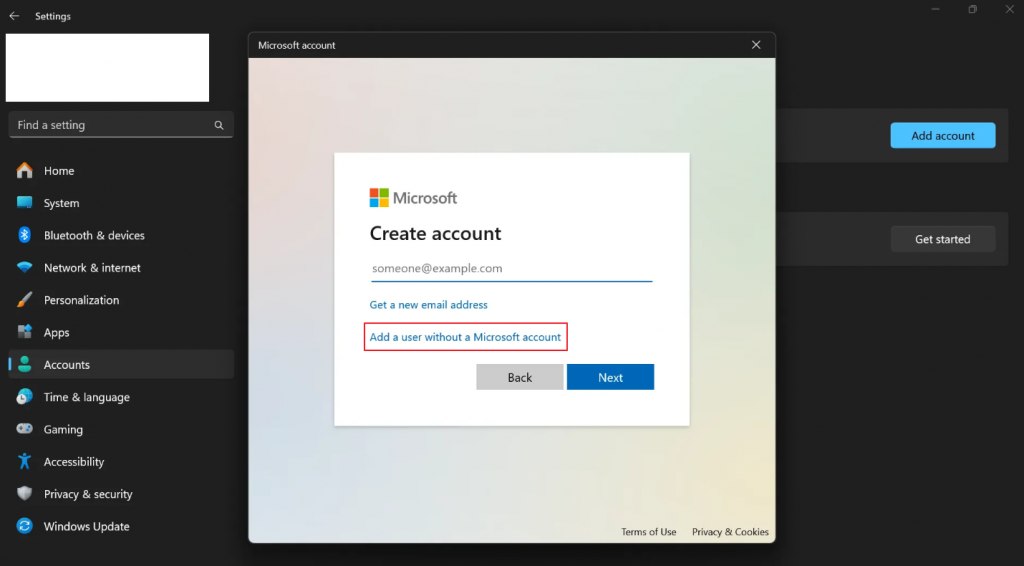This screenshot has width=1024, height=566.
Task: Click the Accessibility figure icon
Action: click(x=25, y=461)
